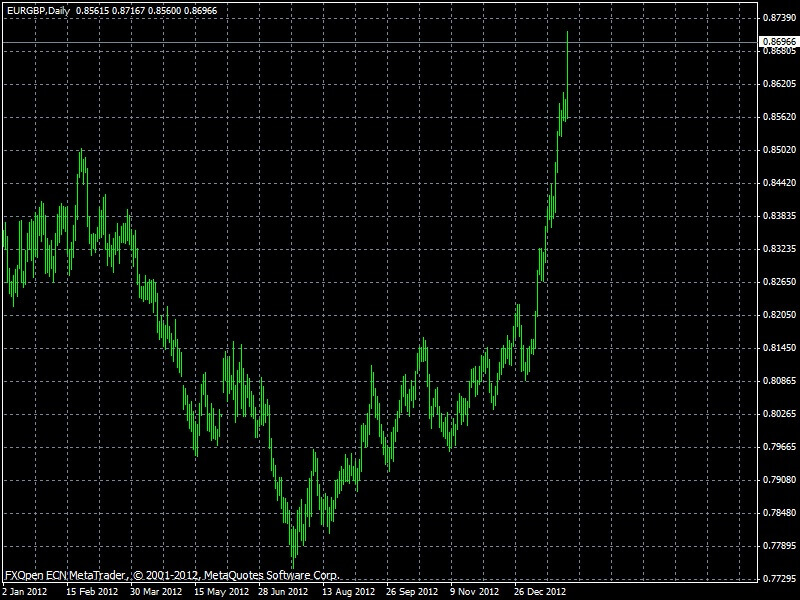Click the 0.85020 price scale label
The width and height of the screenshot is (800, 600).
coord(778,150)
